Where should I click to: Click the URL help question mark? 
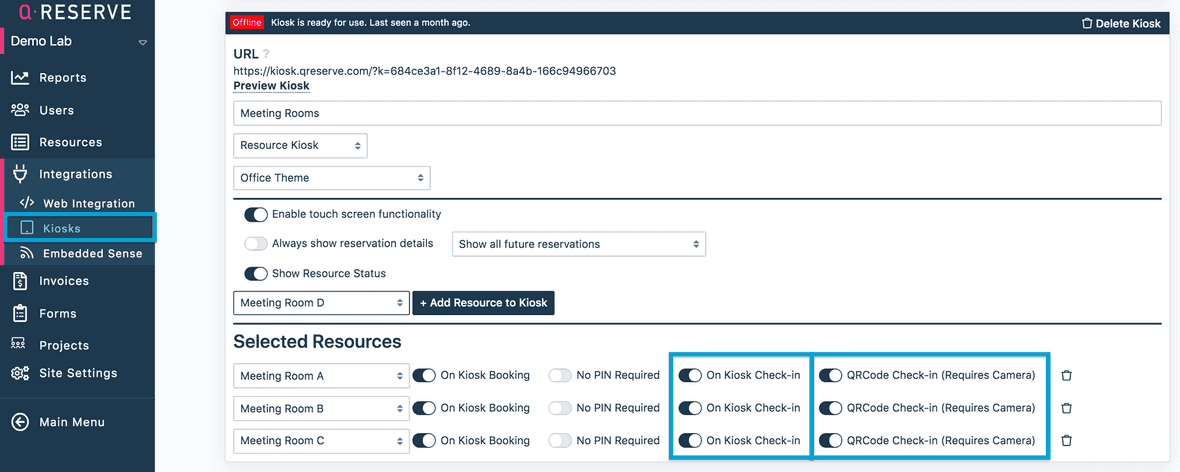pos(267,54)
